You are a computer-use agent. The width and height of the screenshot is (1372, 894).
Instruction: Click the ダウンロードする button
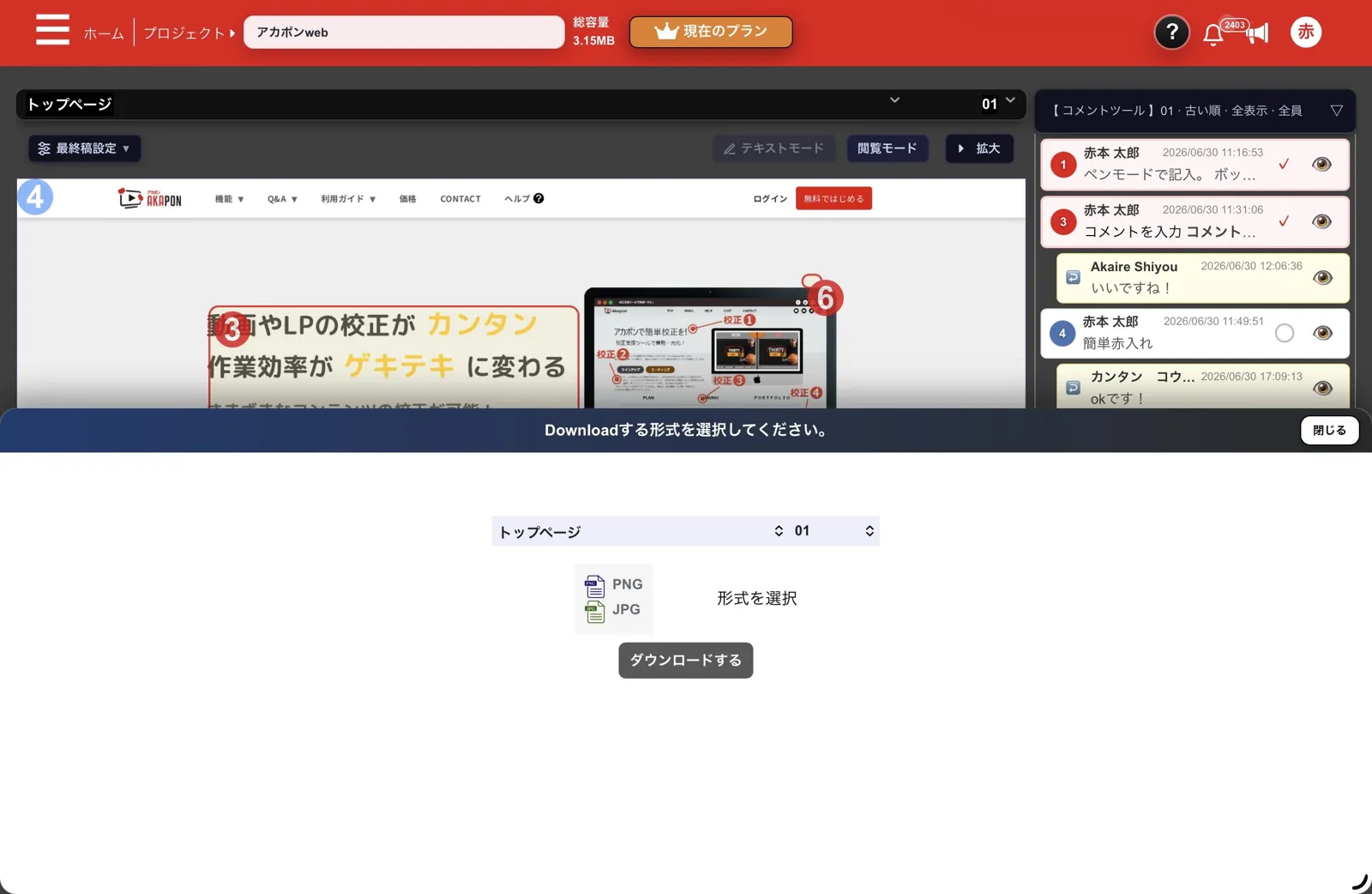(x=685, y=661)
